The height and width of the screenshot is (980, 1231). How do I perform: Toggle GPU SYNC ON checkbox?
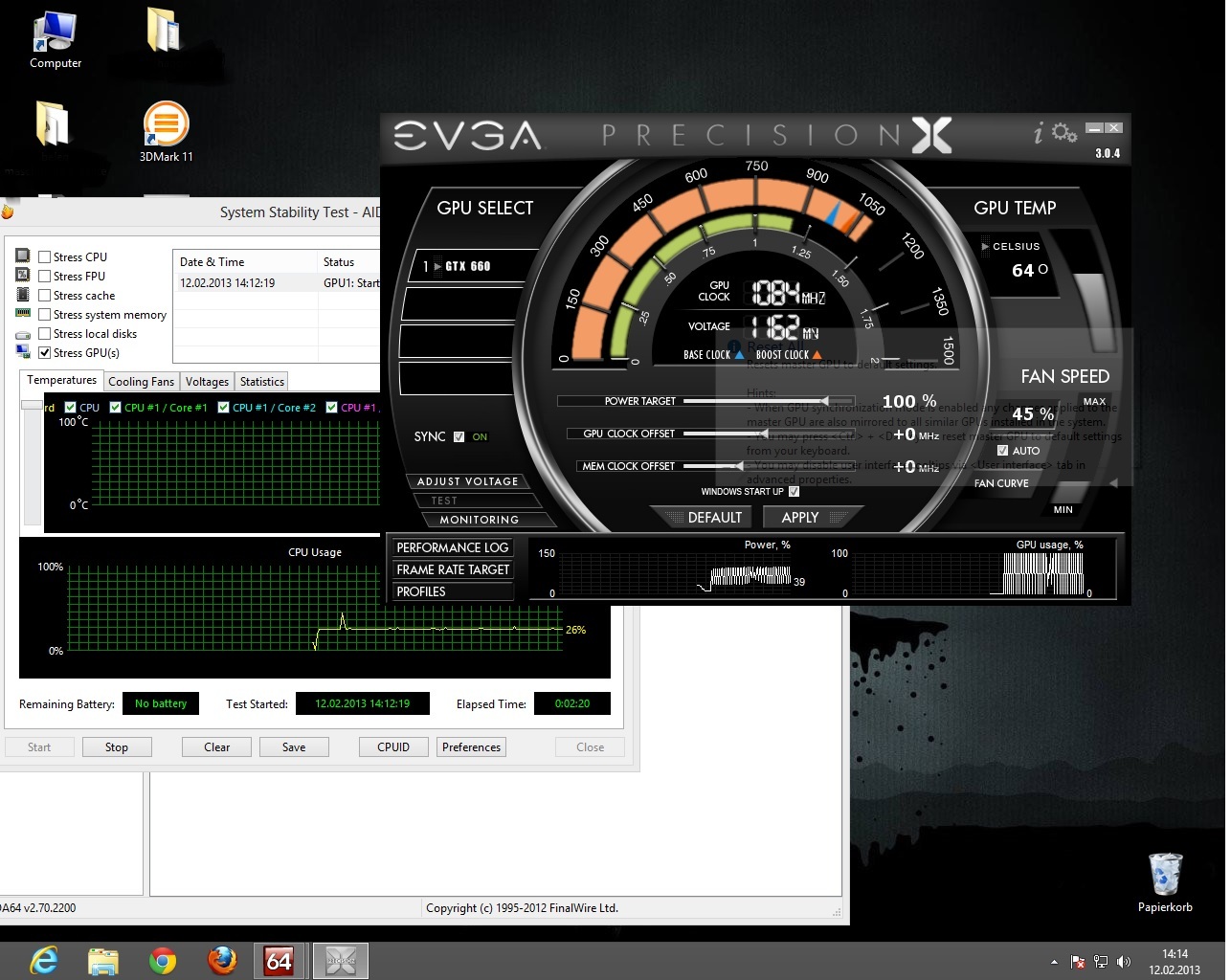459,436
